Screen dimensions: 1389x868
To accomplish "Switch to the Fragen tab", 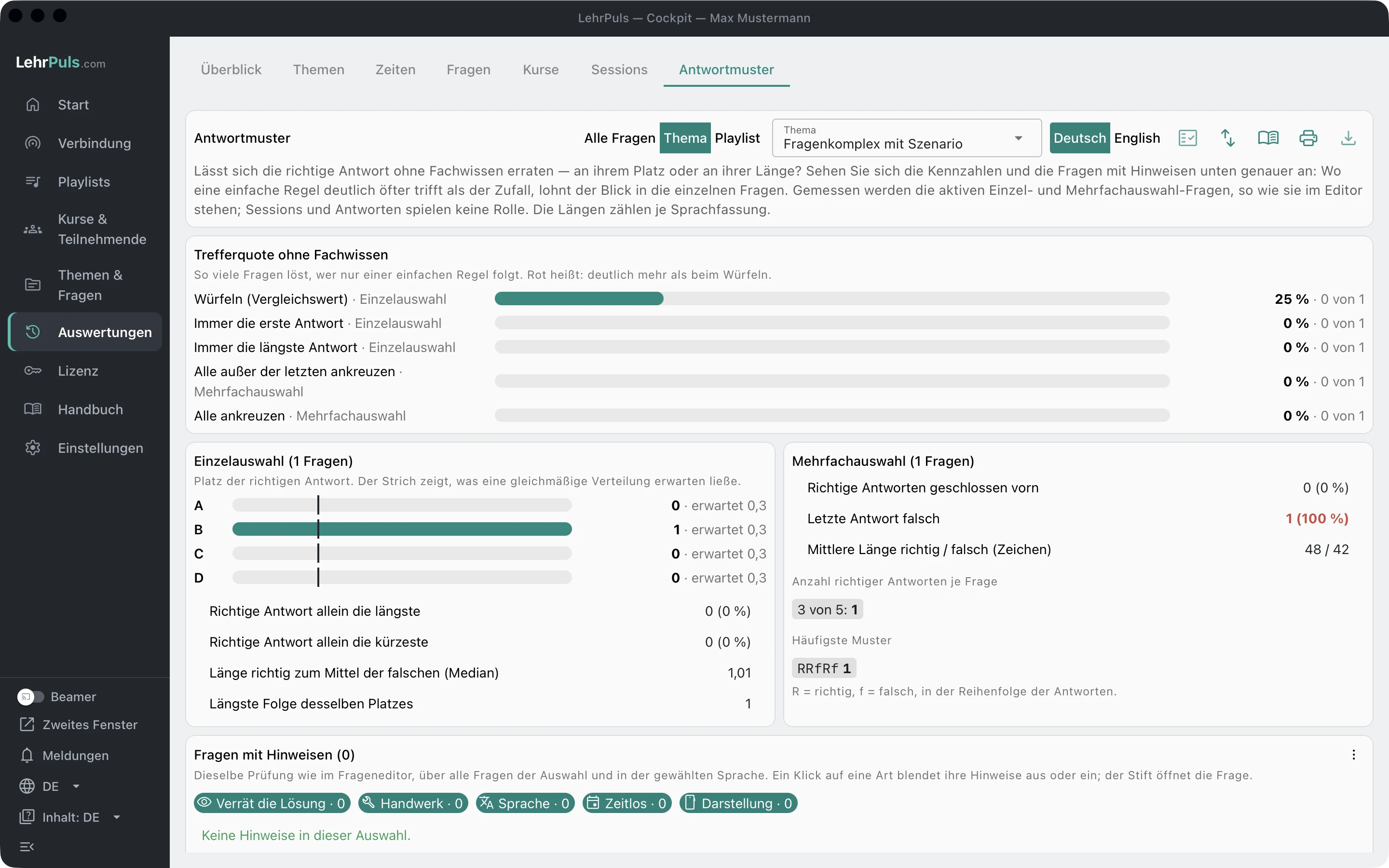I will [468, 69].
